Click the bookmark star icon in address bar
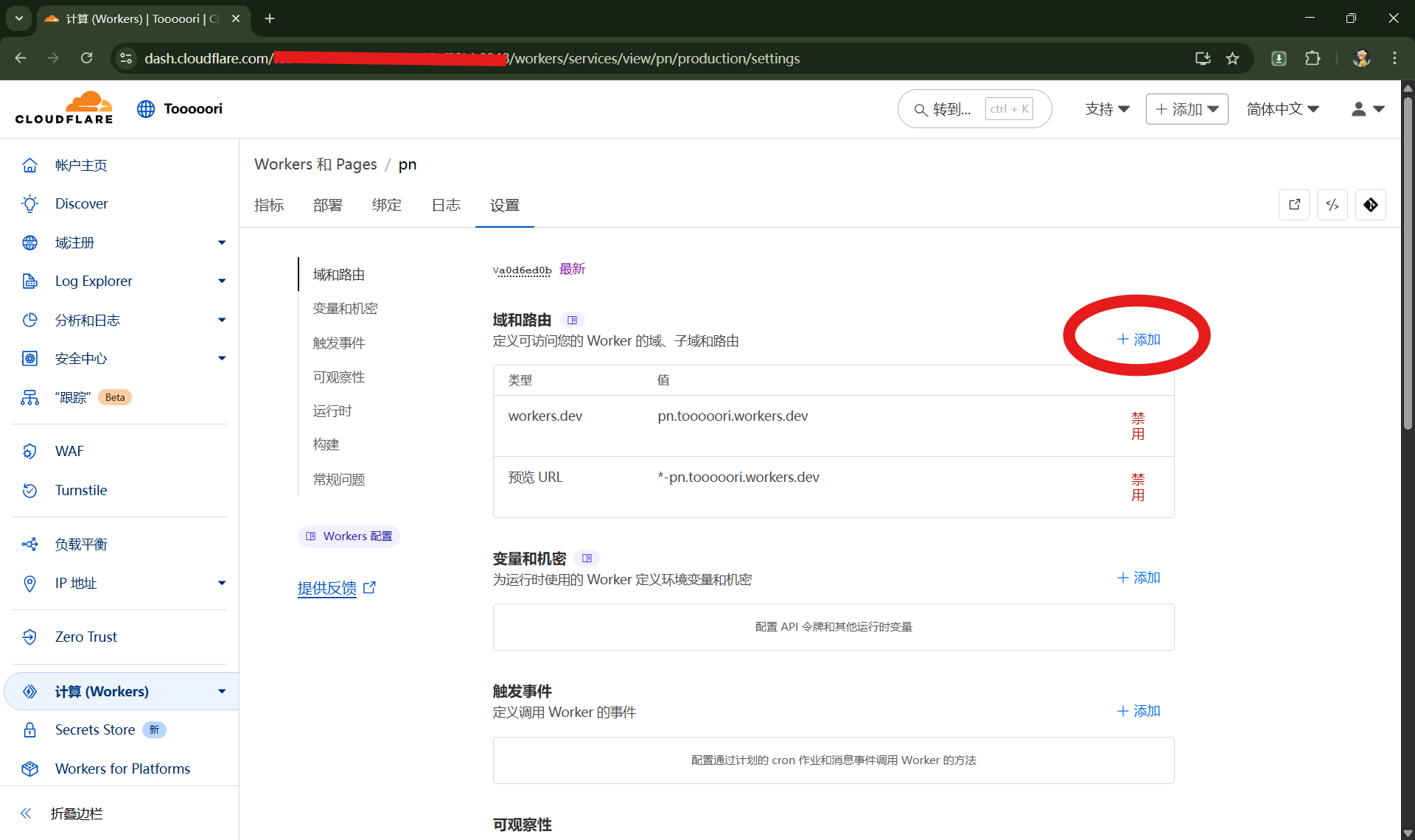Image resolution: width=1415 pixels, height=840 pixels. (1232, 58)
